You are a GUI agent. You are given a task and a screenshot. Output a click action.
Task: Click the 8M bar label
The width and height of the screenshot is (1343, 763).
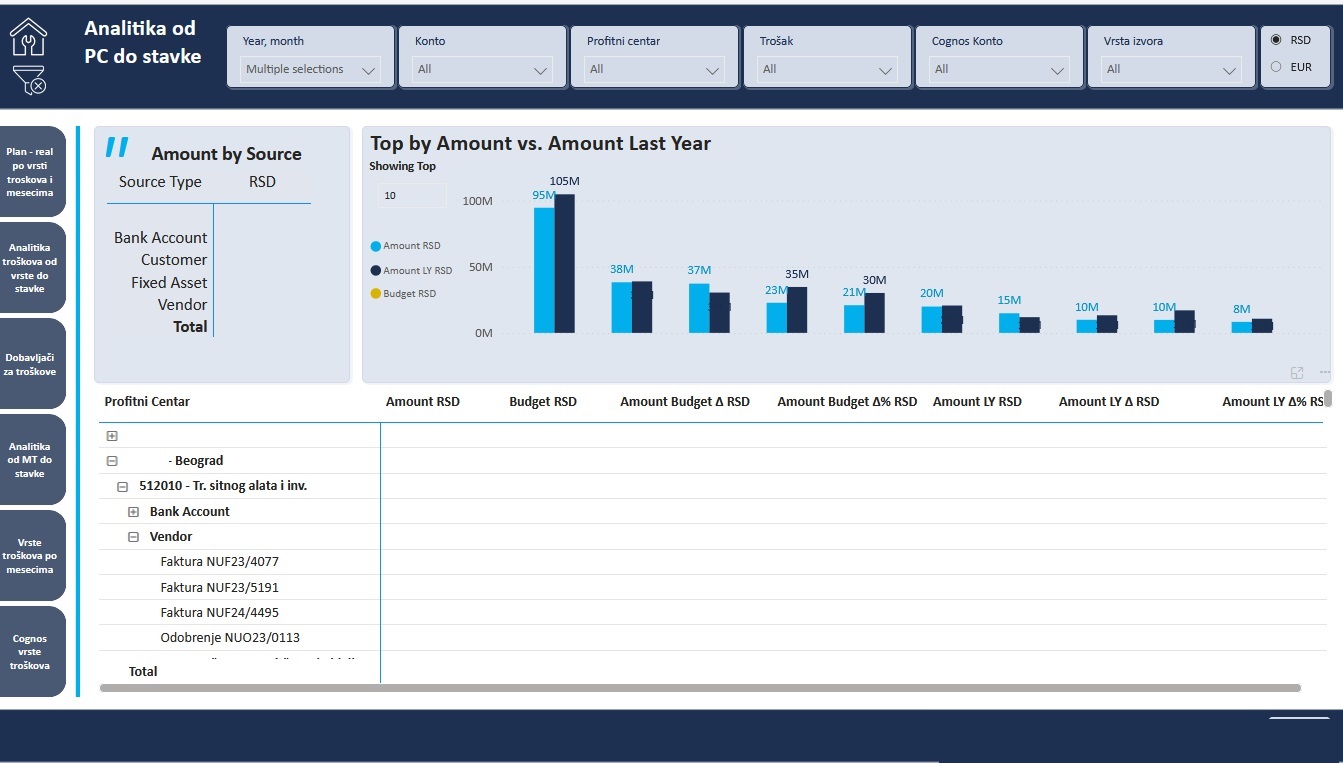(x=1241, y=310)
